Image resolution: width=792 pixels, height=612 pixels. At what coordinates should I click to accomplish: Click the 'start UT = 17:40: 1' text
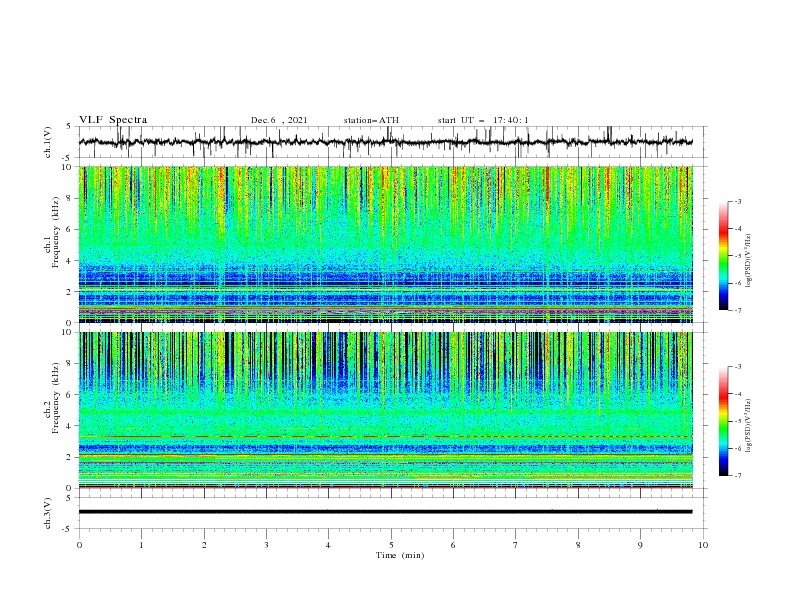tap(483, 120)
